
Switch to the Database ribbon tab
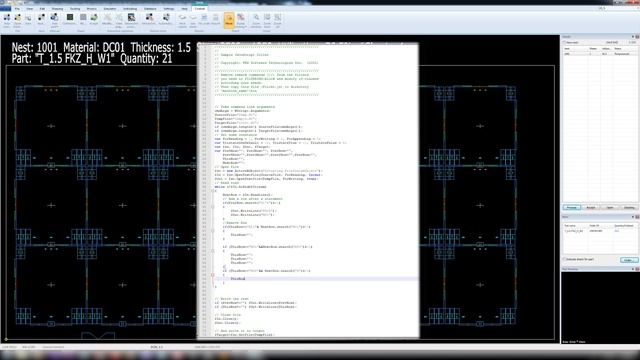pyautogui.click(x=150, y=9)
